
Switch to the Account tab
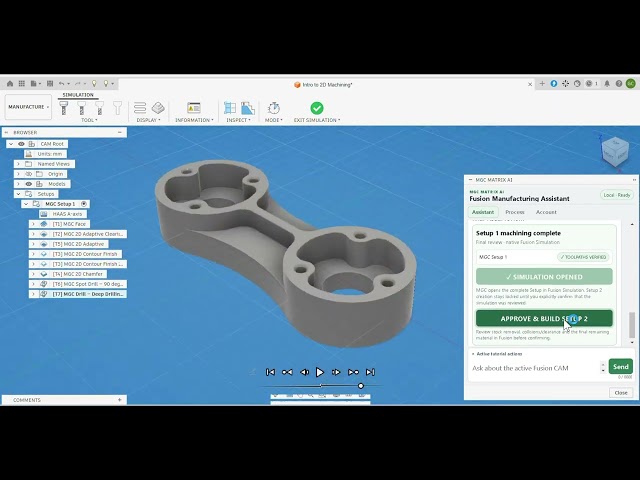546,212
